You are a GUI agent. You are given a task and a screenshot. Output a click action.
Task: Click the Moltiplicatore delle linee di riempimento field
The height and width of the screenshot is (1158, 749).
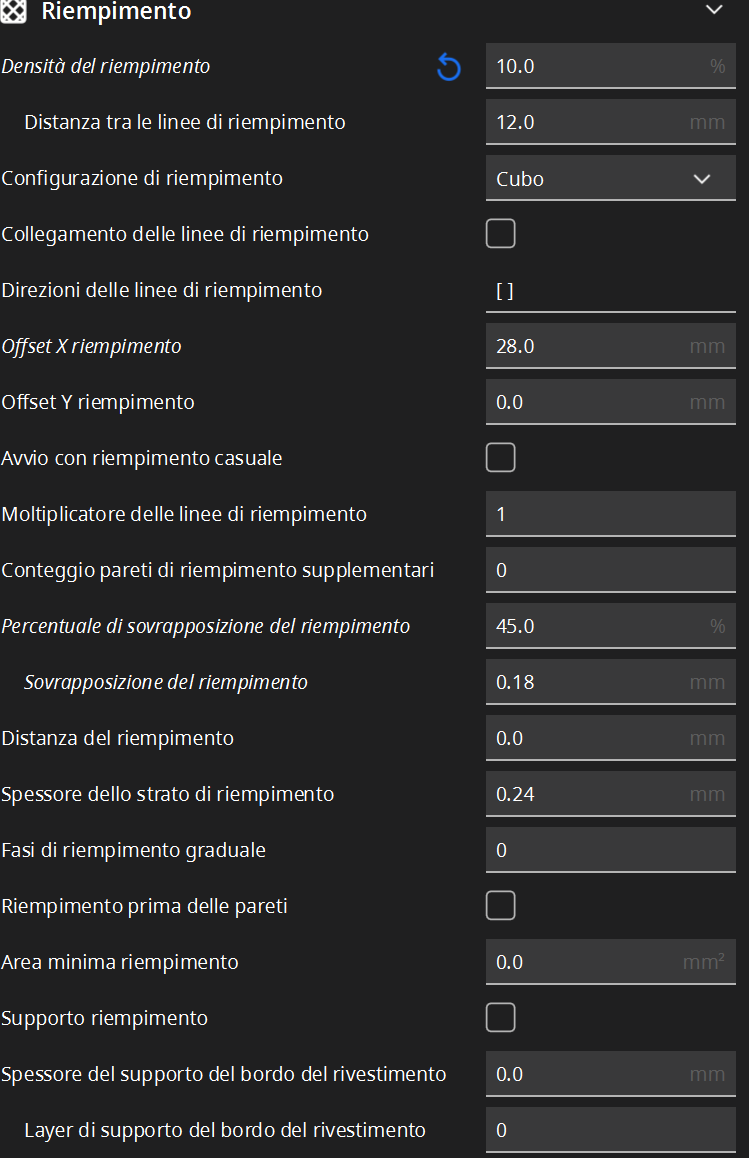coord(610,514)
